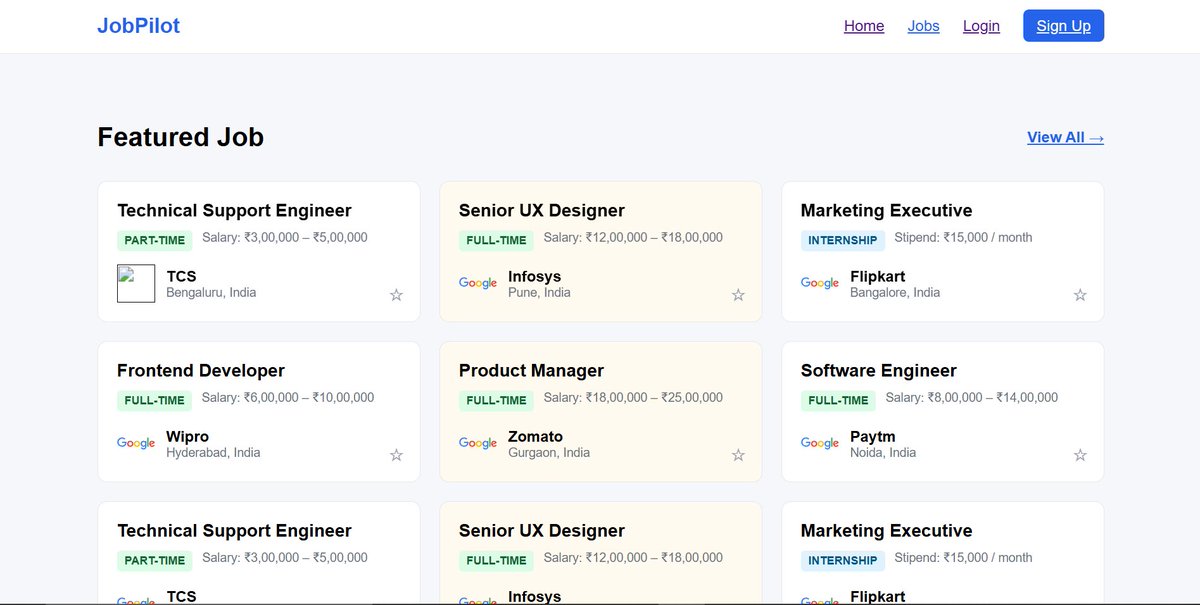Click the star beside Bangalore, India
This screenshot has width=1200, height=605.
[1080, 295]
